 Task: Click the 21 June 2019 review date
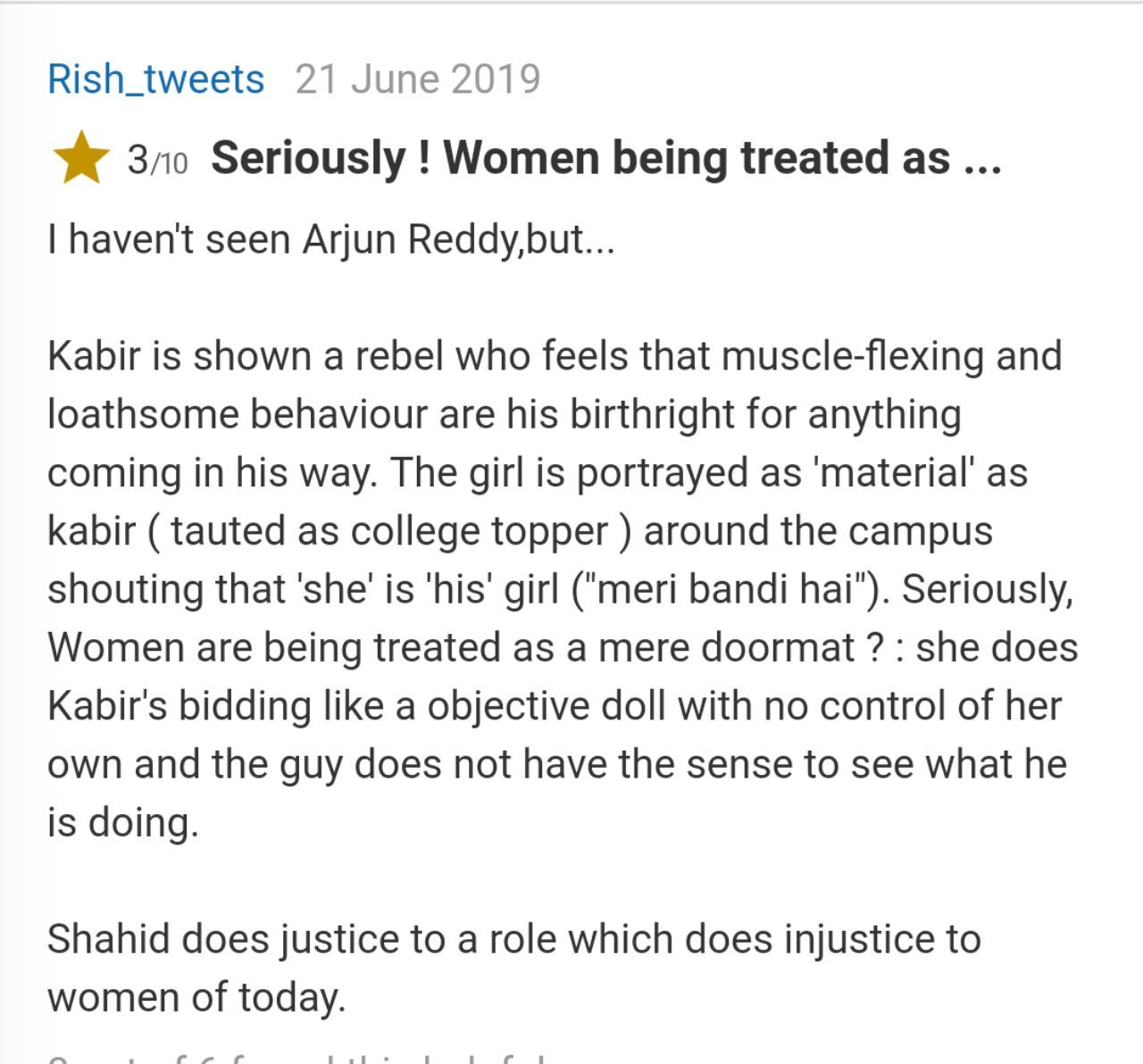click(x=418, y=79)
